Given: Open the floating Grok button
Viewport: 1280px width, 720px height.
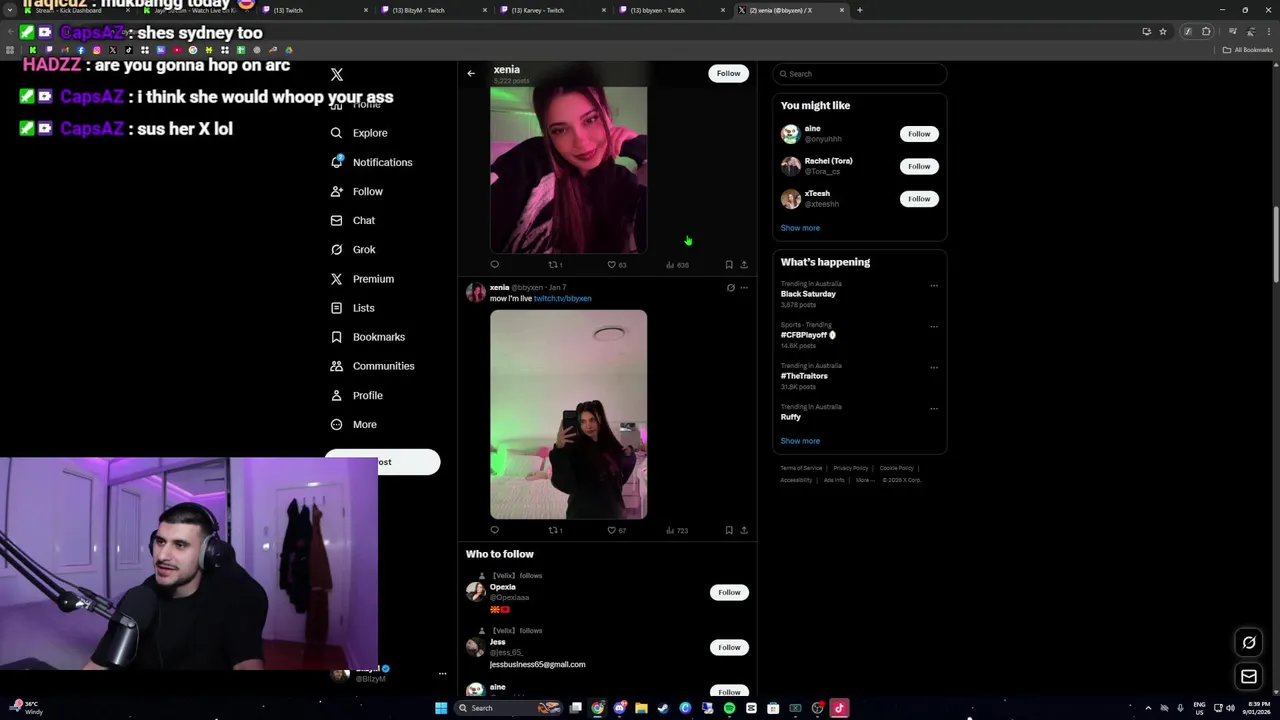Looking at the screenshot, I should pyautogui.click(x=1249, y=643).
